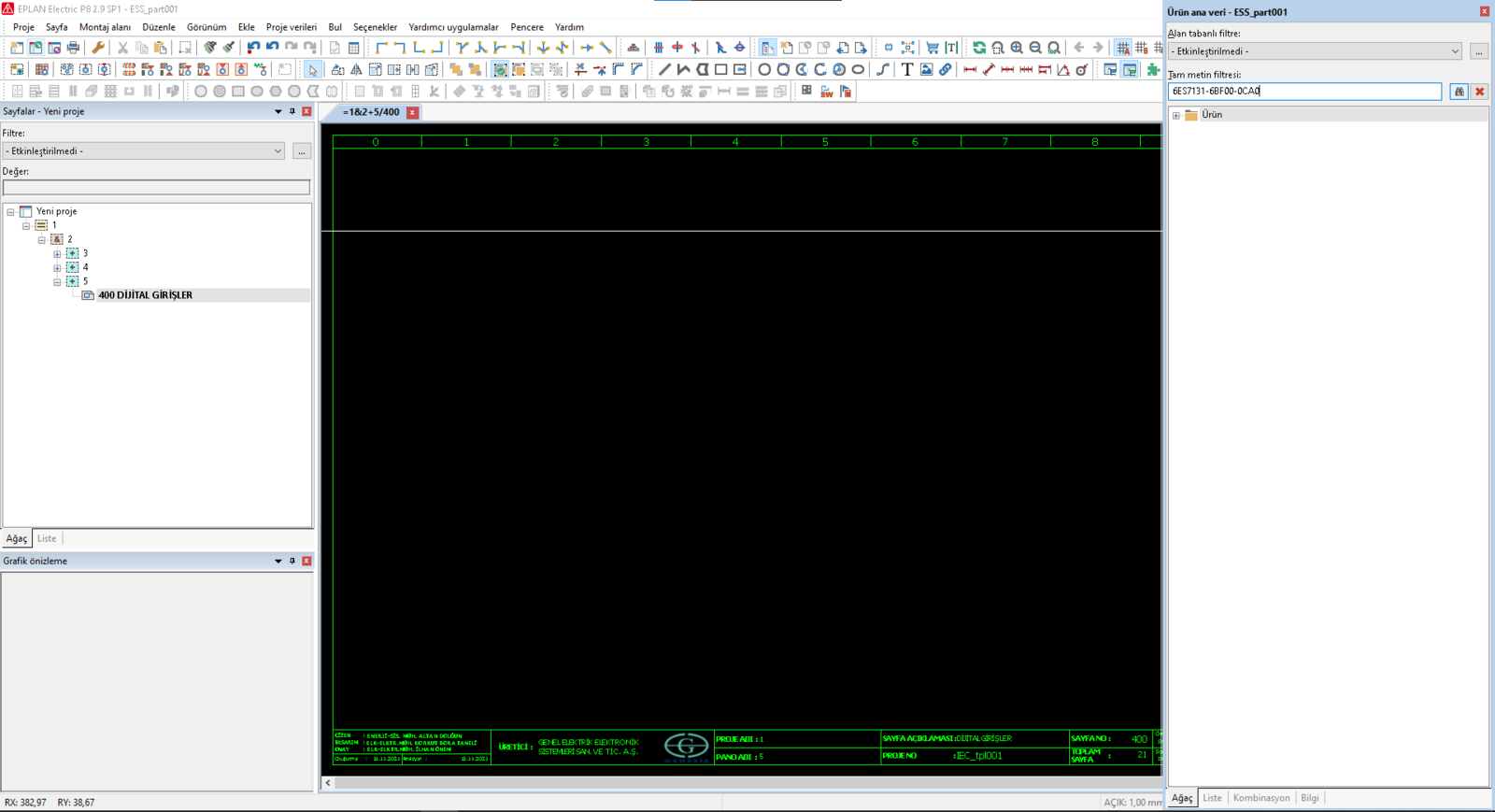Click the Mirror tool icon

pos(356,69)
